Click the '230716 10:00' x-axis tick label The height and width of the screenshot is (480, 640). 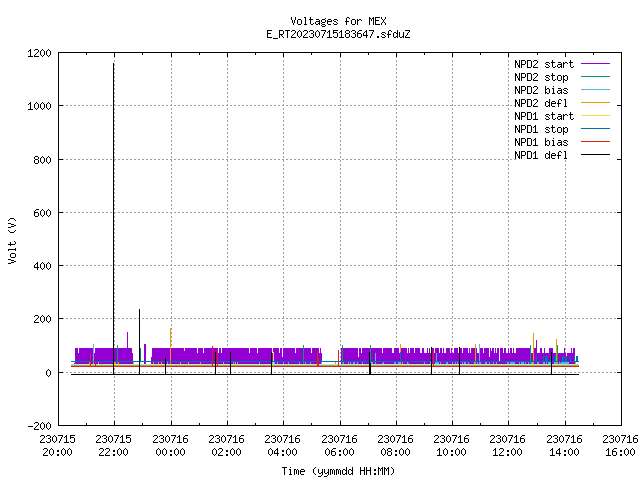click(451, 446)
